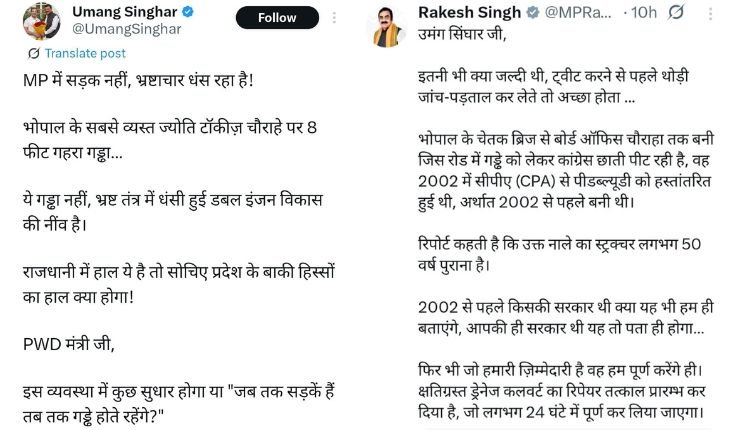Click the 10h timestamp on Rakesh Singh's post
The height and width of the screenshot is (430, 750).
coord(644,12)
